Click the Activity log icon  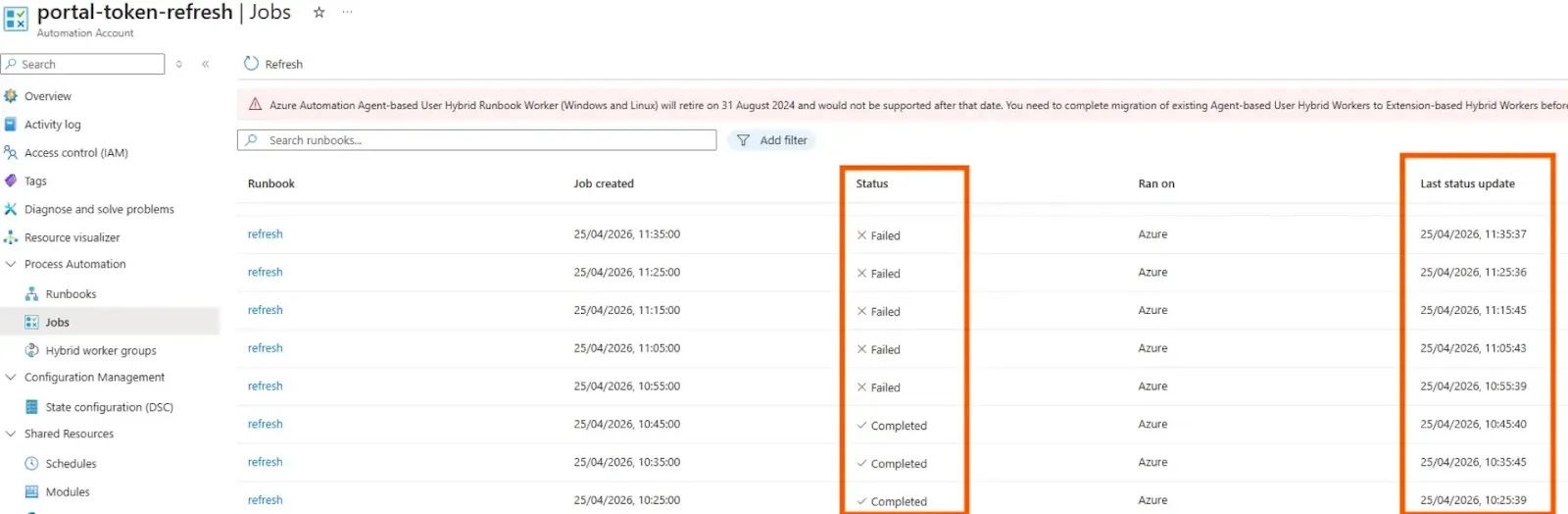point(11,125)
